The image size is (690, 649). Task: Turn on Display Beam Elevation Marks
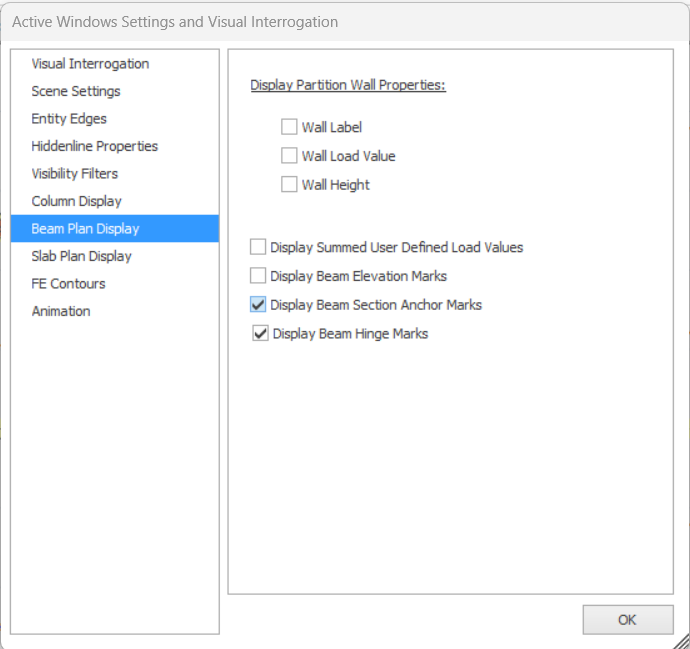coord(258,276)
